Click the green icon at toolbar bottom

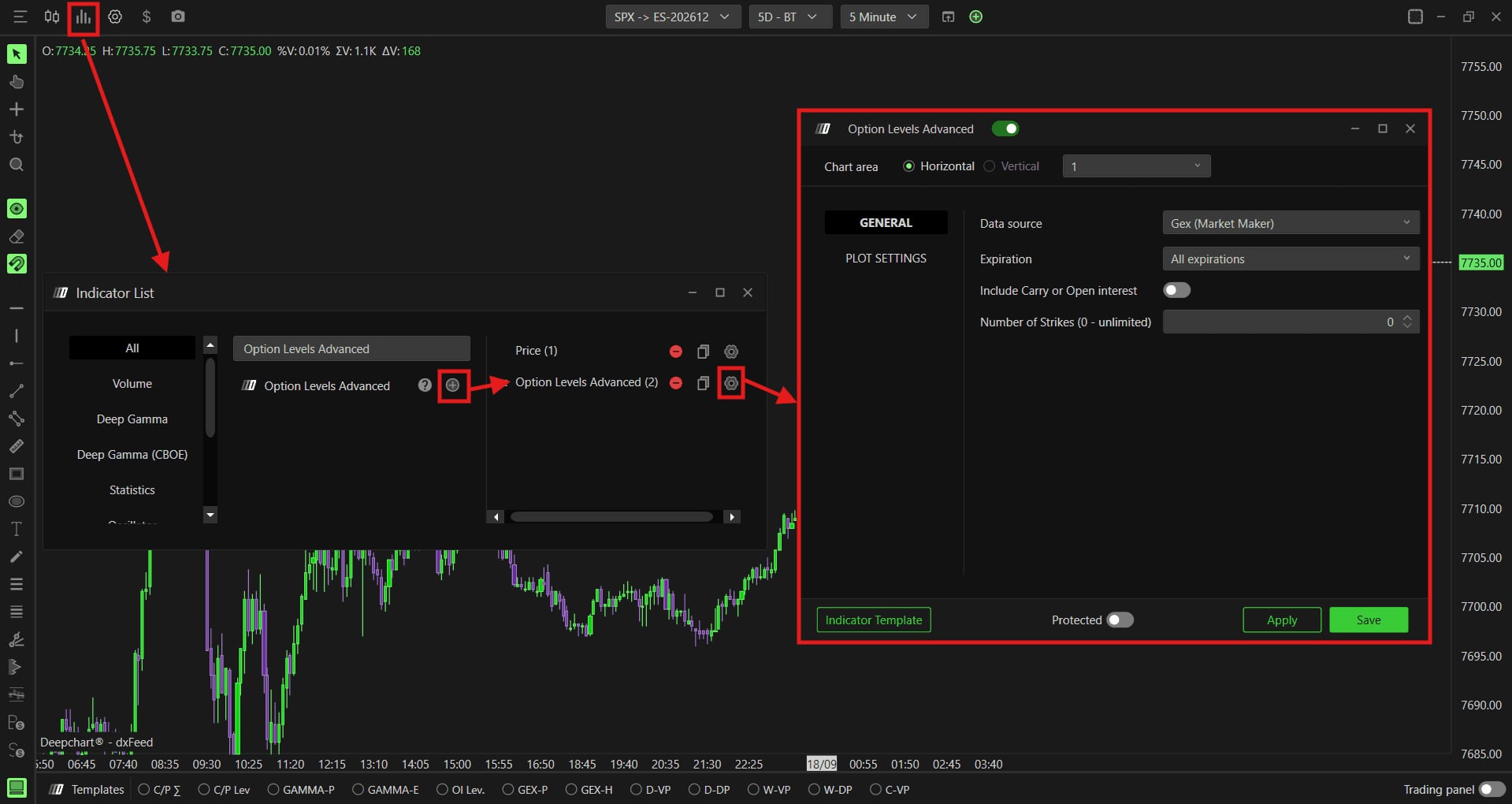click(x=17, y=787)
